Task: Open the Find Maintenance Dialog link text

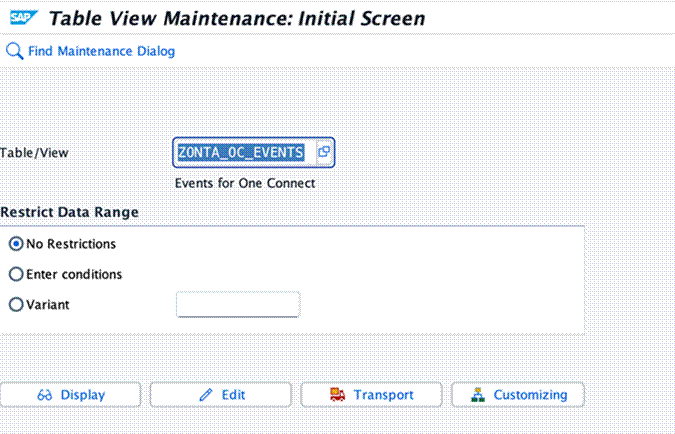Action: coord(101,51)
